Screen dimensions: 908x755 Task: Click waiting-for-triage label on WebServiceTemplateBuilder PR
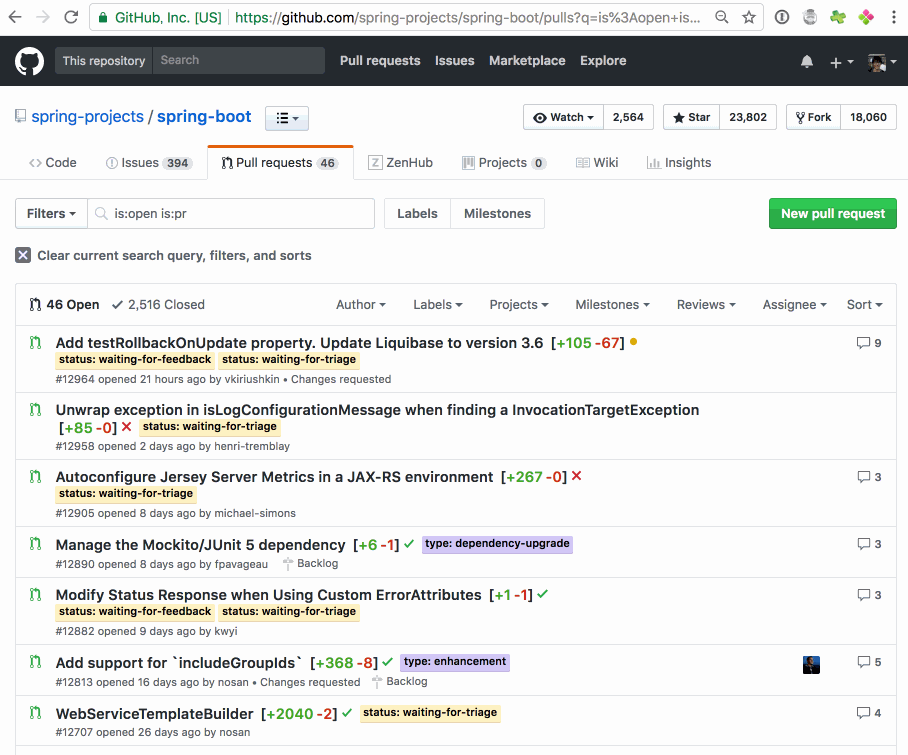(430, 713)
